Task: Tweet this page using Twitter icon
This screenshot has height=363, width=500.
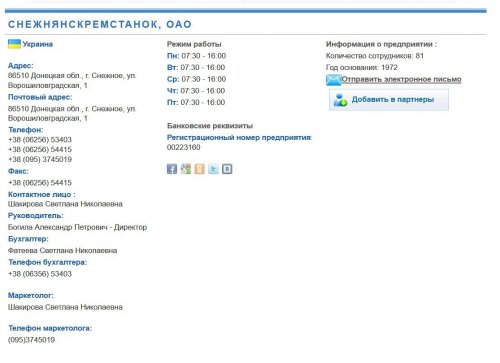Action: click(213, 169)
